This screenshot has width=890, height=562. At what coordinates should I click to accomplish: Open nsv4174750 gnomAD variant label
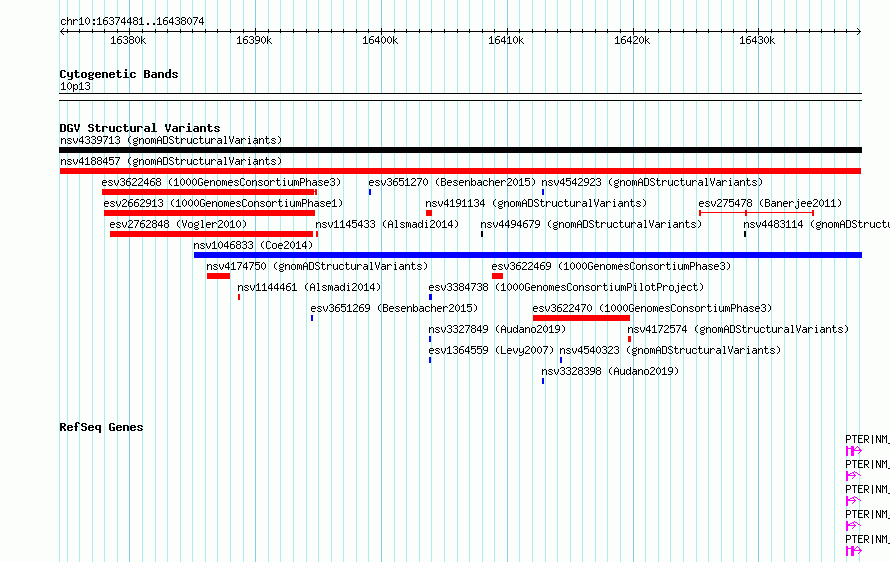[317, 266]
